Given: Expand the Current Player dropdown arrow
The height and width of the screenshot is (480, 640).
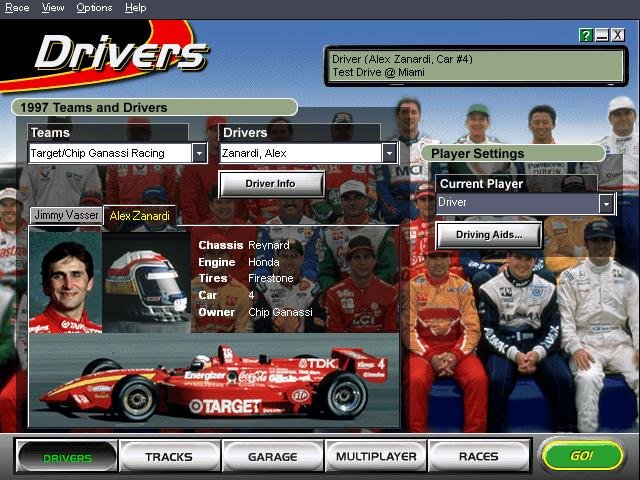Looking at the screenshot, I should click(x=607, y=203).
